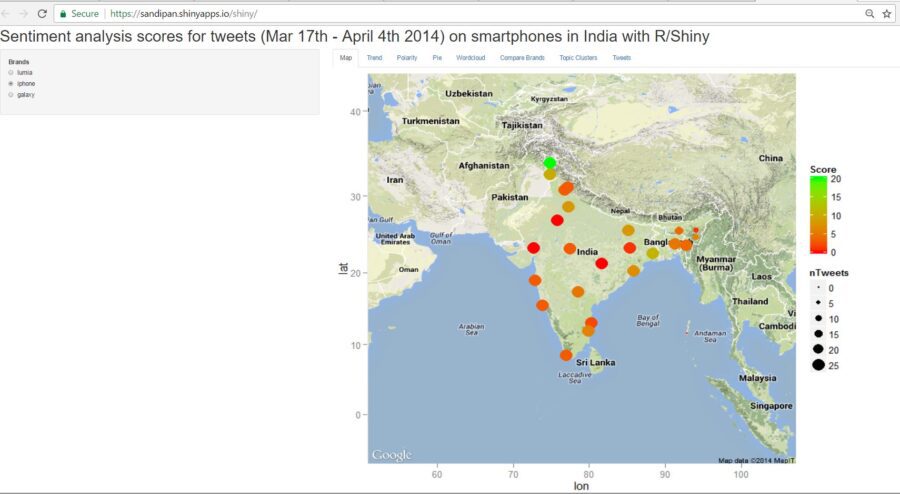Switch to the Pie tab
900x494 pixels.
click(x=437, y=57)
